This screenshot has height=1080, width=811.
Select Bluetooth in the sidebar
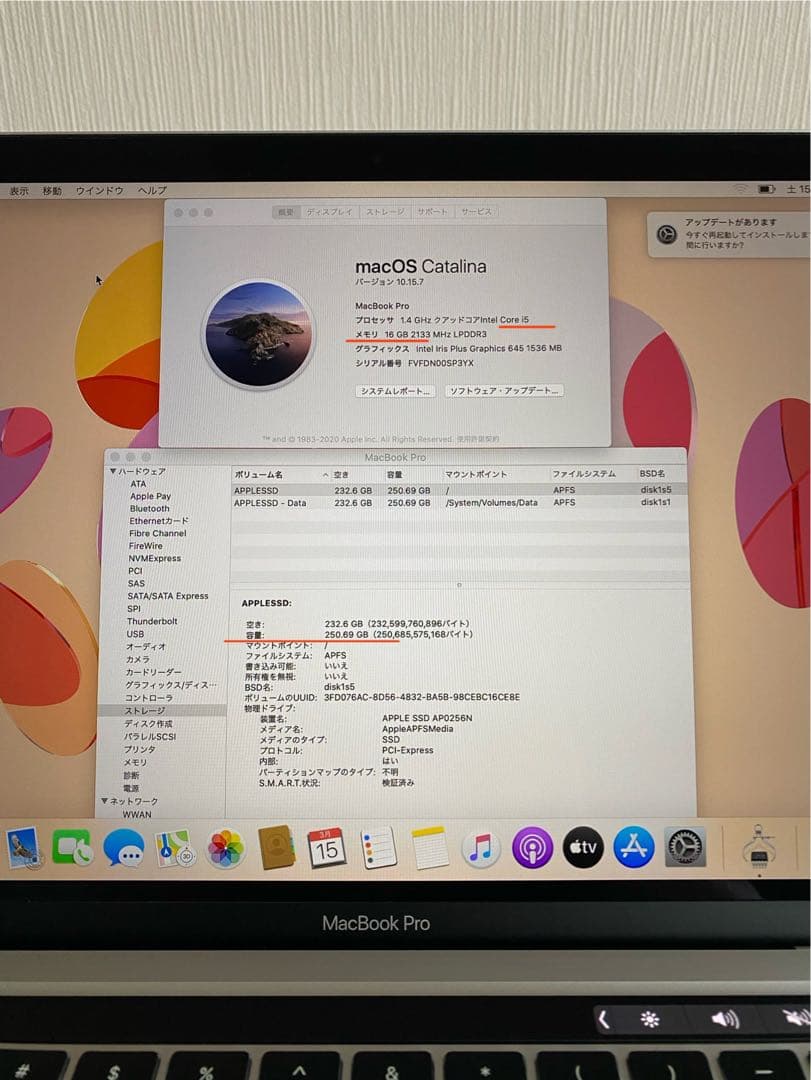[149, 508]
